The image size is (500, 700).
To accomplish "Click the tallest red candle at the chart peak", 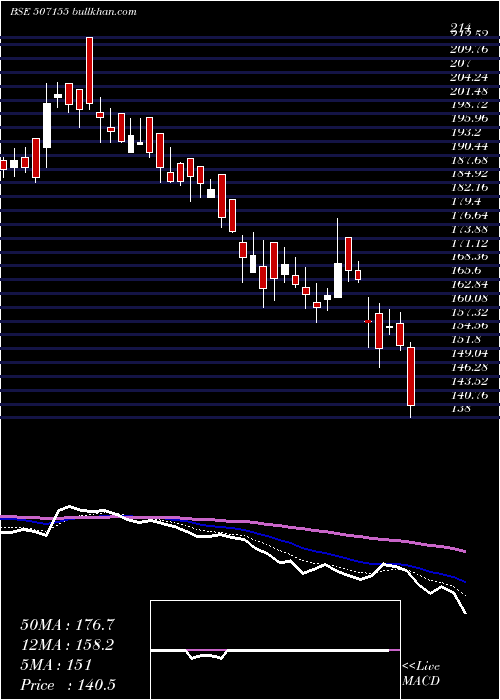I will 90,71.
